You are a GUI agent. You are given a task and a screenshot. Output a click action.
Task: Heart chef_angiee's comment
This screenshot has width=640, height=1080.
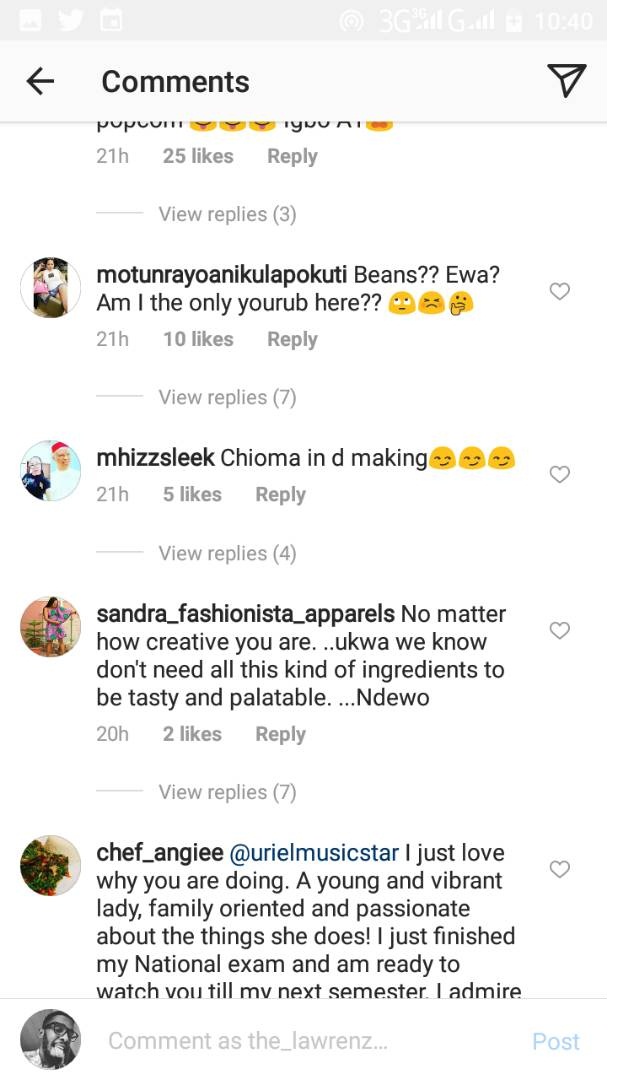point(560,869)
